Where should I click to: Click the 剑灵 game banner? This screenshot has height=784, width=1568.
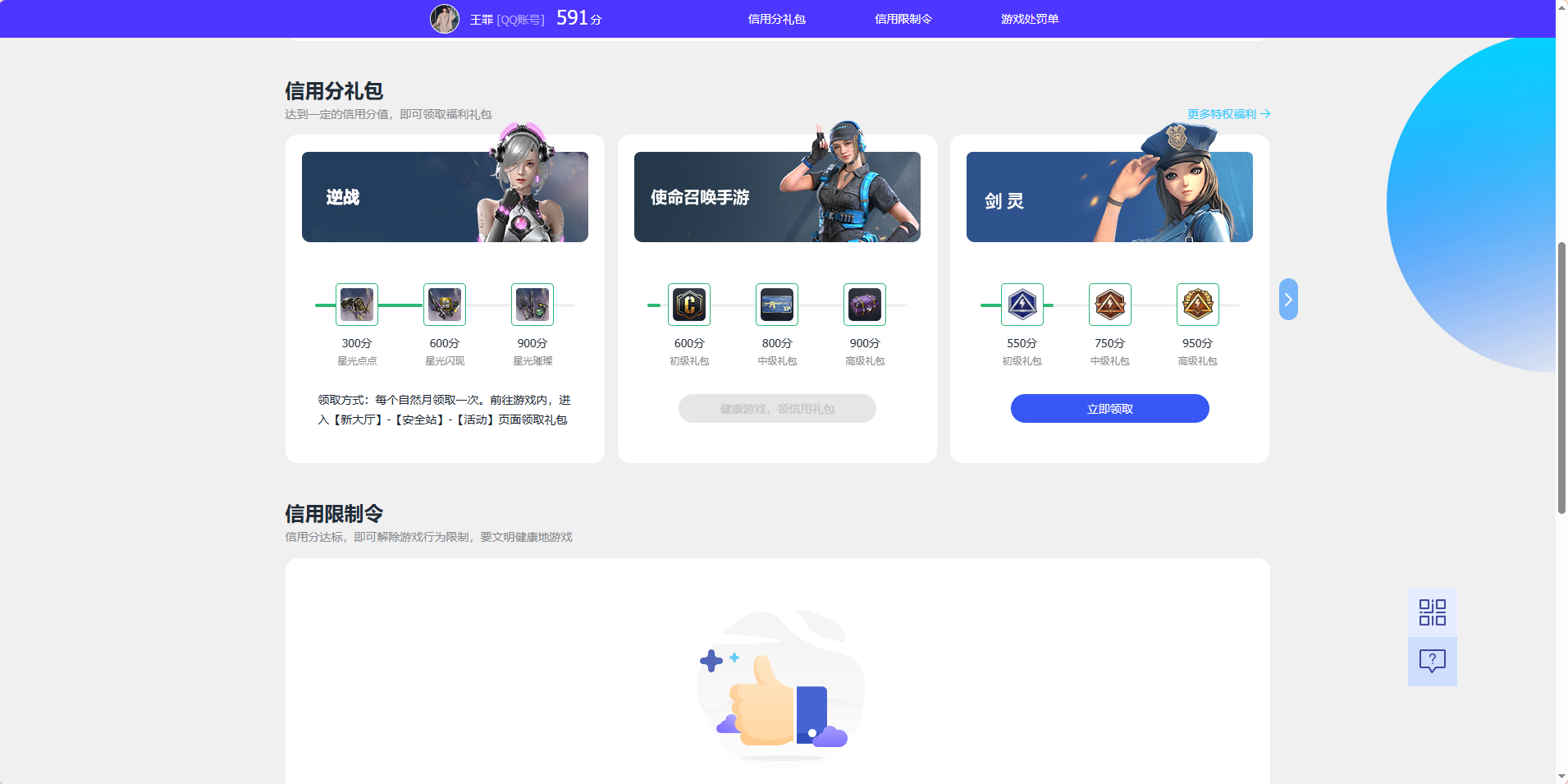pyautogui.click(x=1109, y=196)
